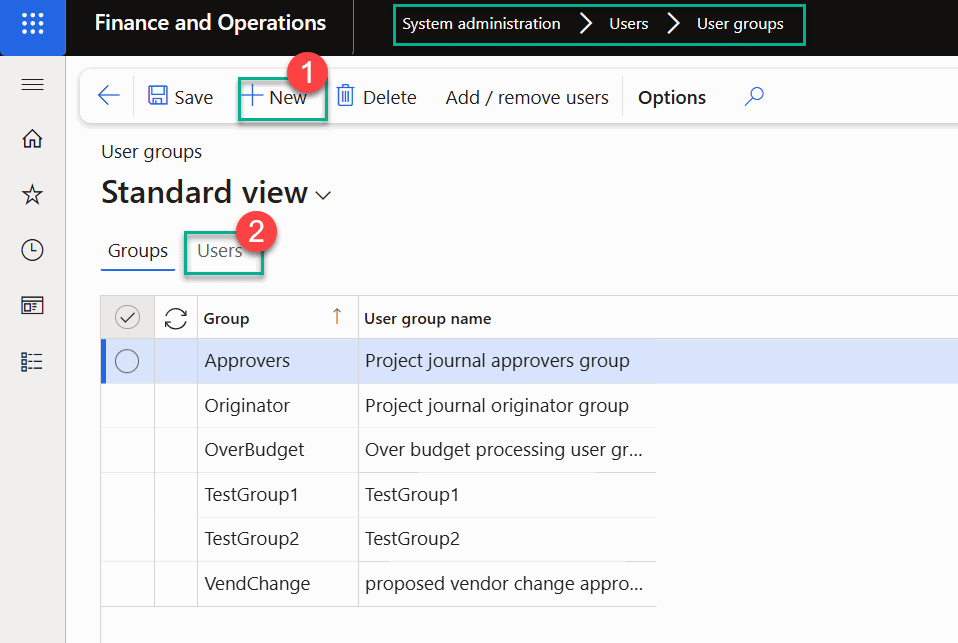Open Modules list icon in sidebar
The height and width of the screenshot is (643, 958).
pyautogui.click(x=32, y=362)
